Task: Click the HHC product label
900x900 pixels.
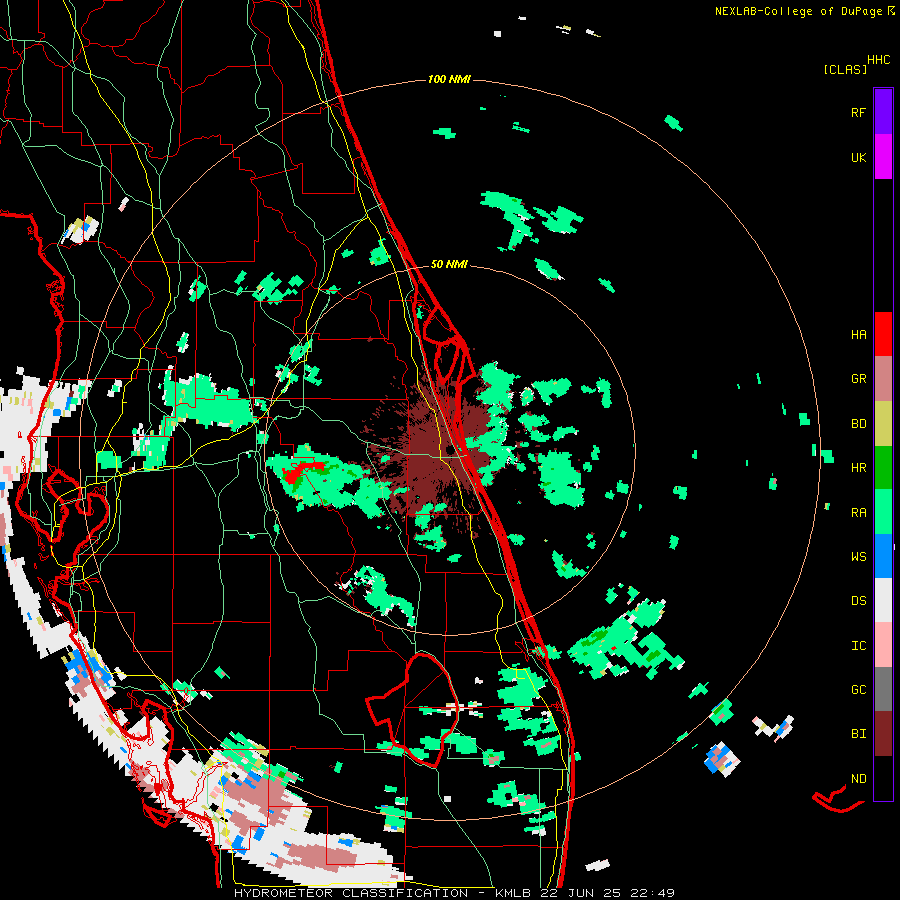Action: pos(879,60)
